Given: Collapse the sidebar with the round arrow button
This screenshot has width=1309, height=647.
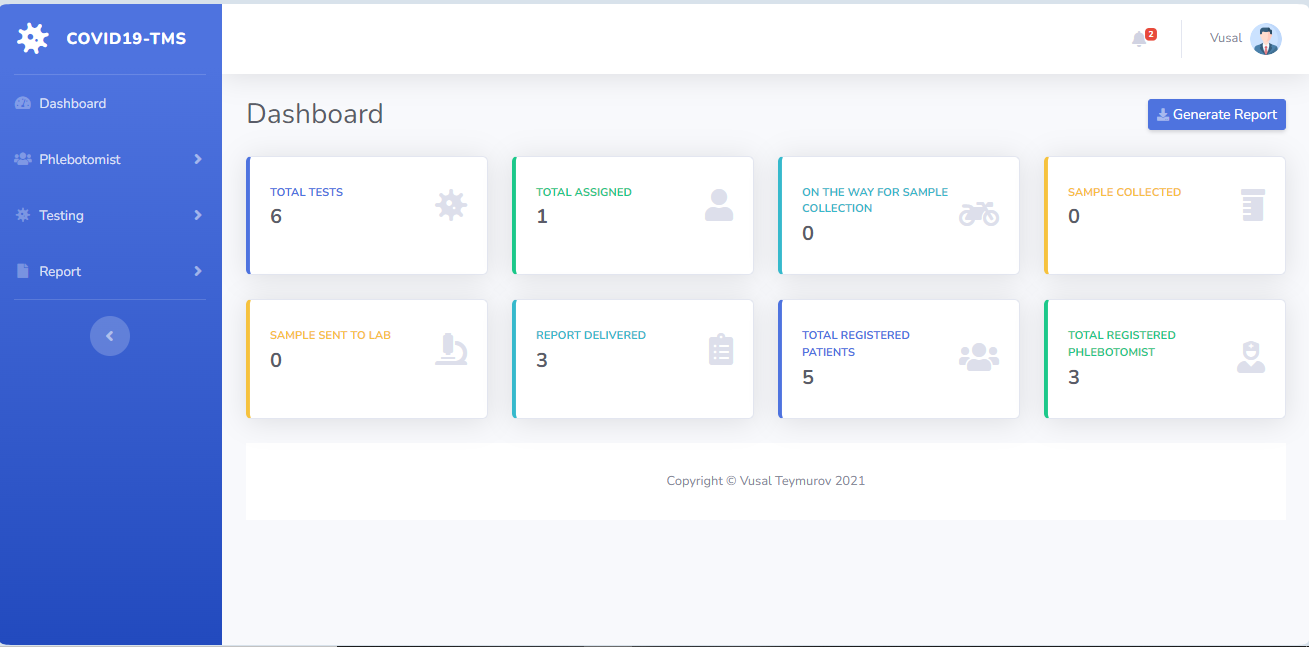Looking at the screenshot, I should pos(110,336).
